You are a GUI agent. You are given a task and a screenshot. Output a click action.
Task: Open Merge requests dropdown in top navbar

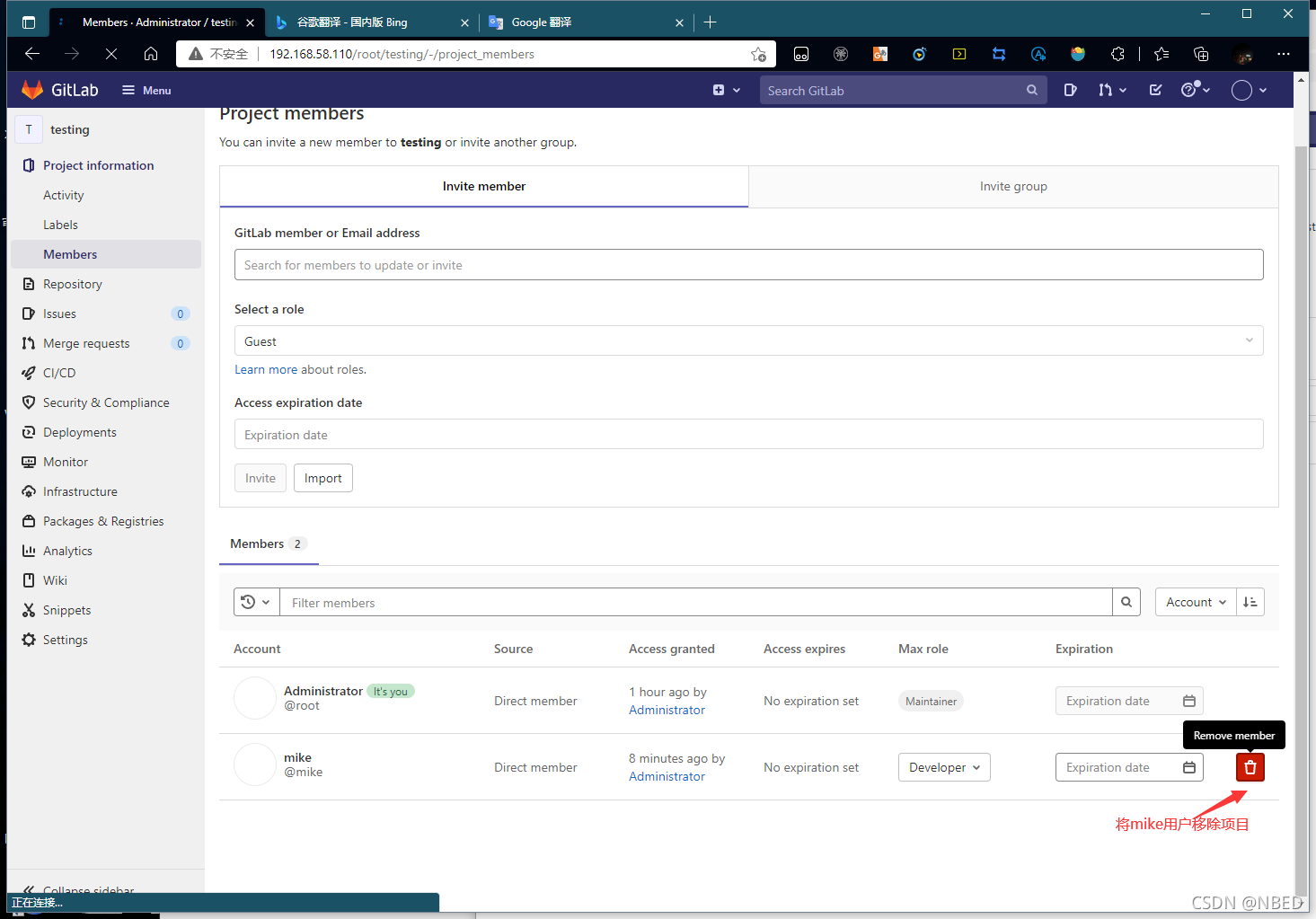tap(1111, 90)
